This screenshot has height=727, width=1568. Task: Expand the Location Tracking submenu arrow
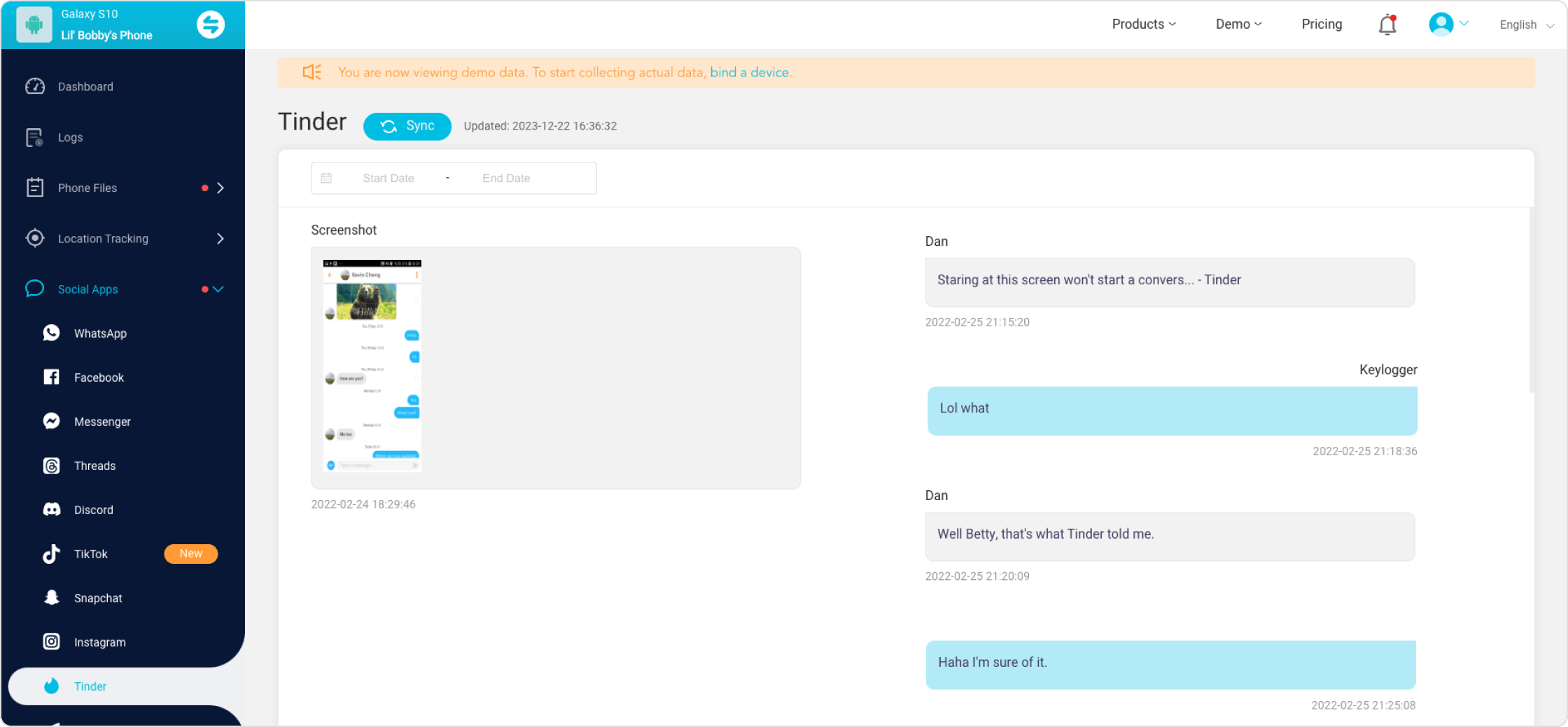[220, 238]
